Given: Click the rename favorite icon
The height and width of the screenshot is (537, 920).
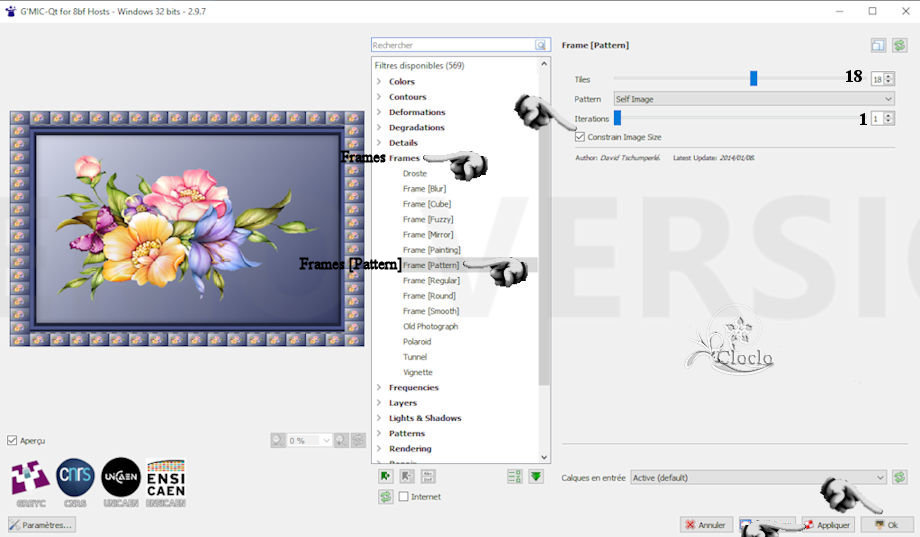Looking at the screenshot, I should (428, 476).
